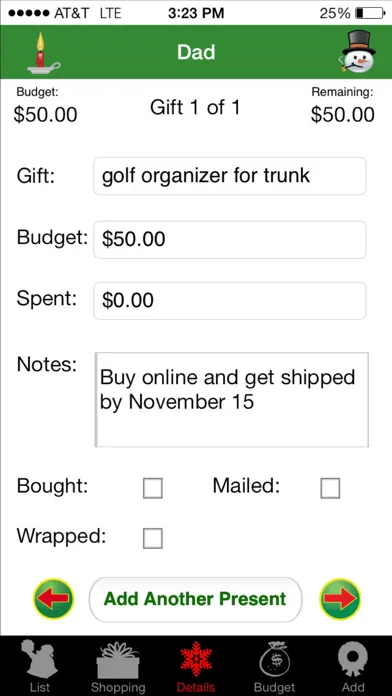Tap the candle icon in header
The height and width of the screenshot is (696, 392).
pyautogui.click(x=43, y=53)
